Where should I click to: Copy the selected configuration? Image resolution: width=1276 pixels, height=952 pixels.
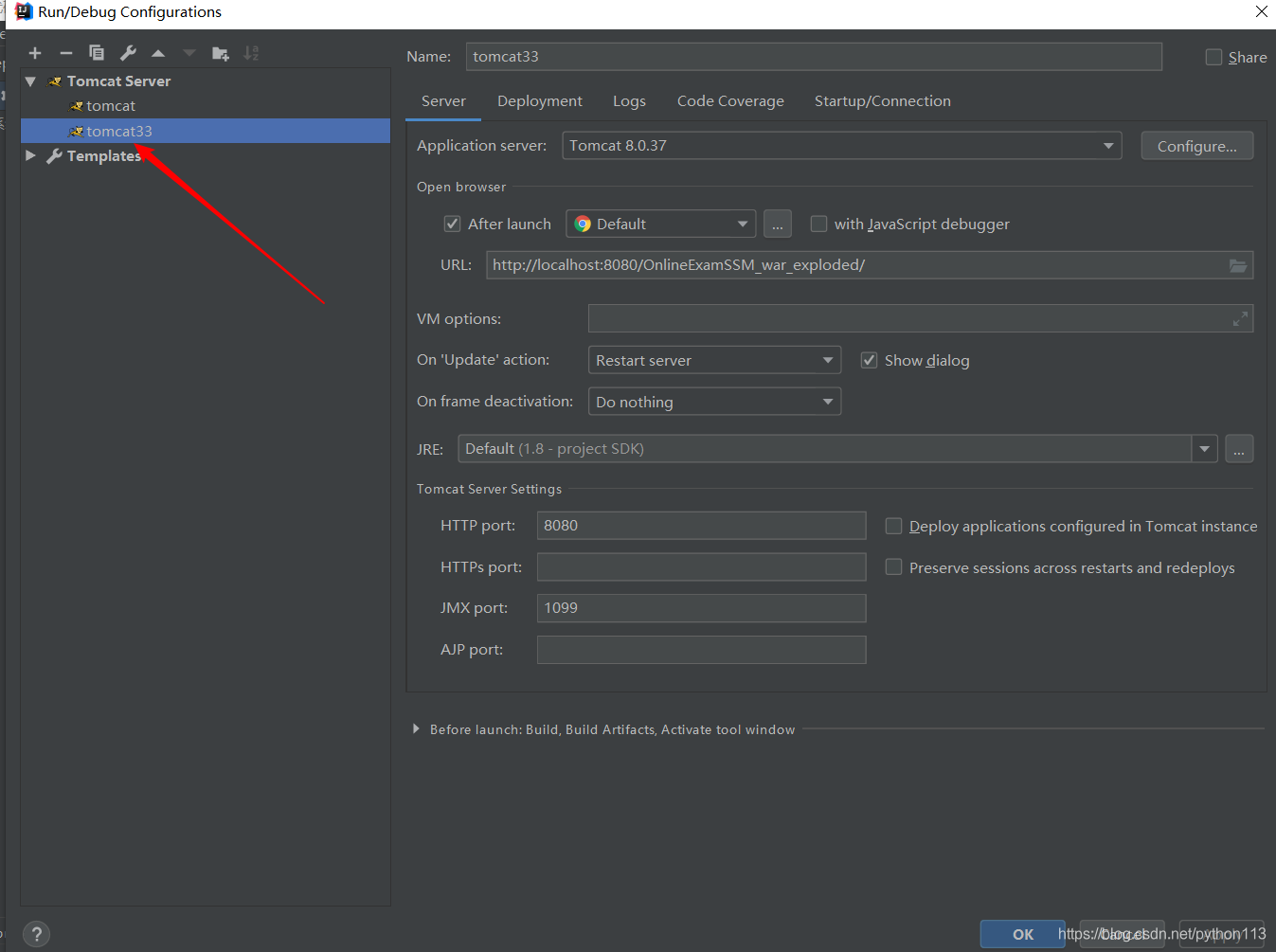[x=97, y=53]
